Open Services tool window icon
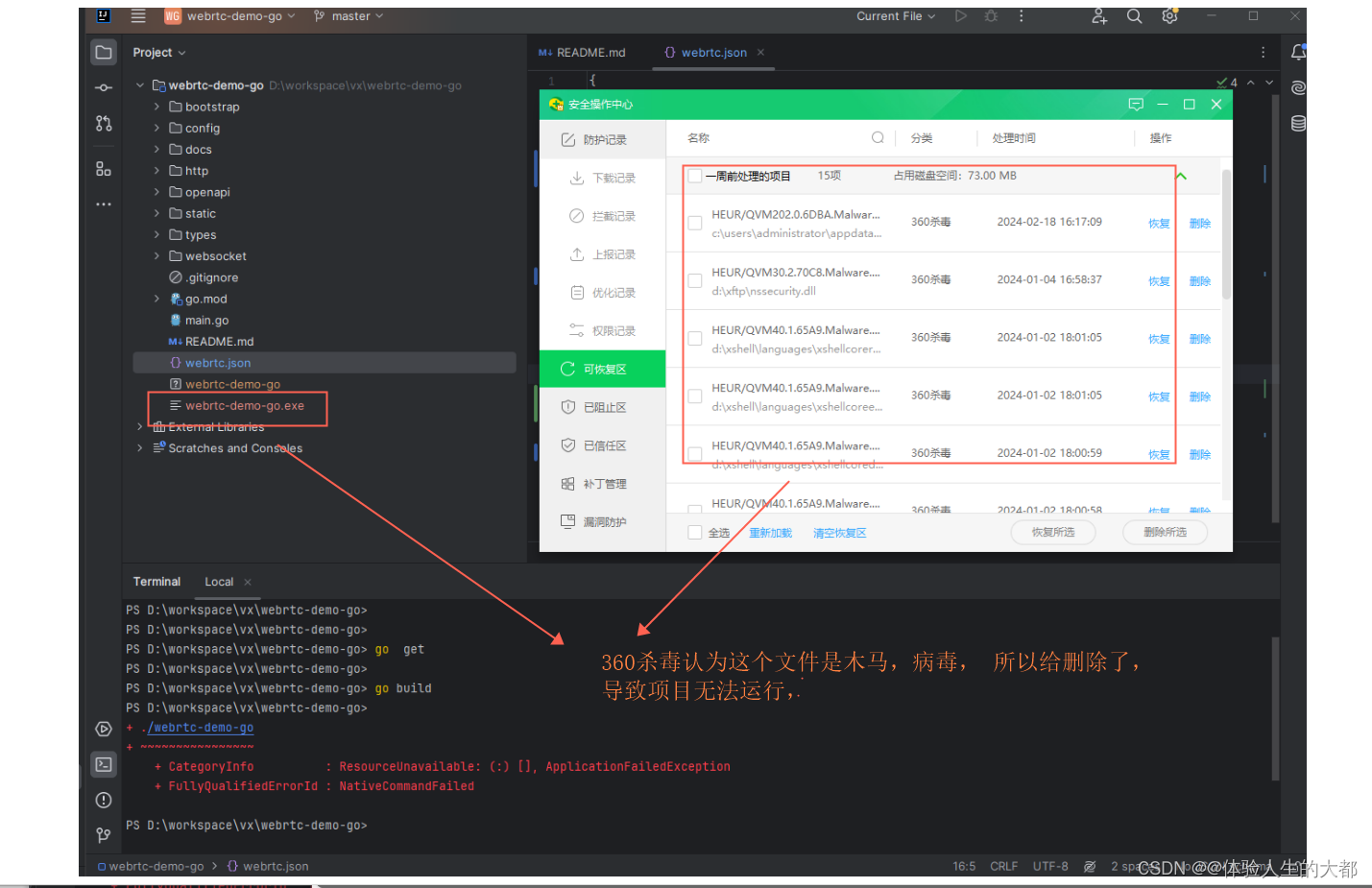Screen dimensions: 1372x888 (x=104, y=729)
